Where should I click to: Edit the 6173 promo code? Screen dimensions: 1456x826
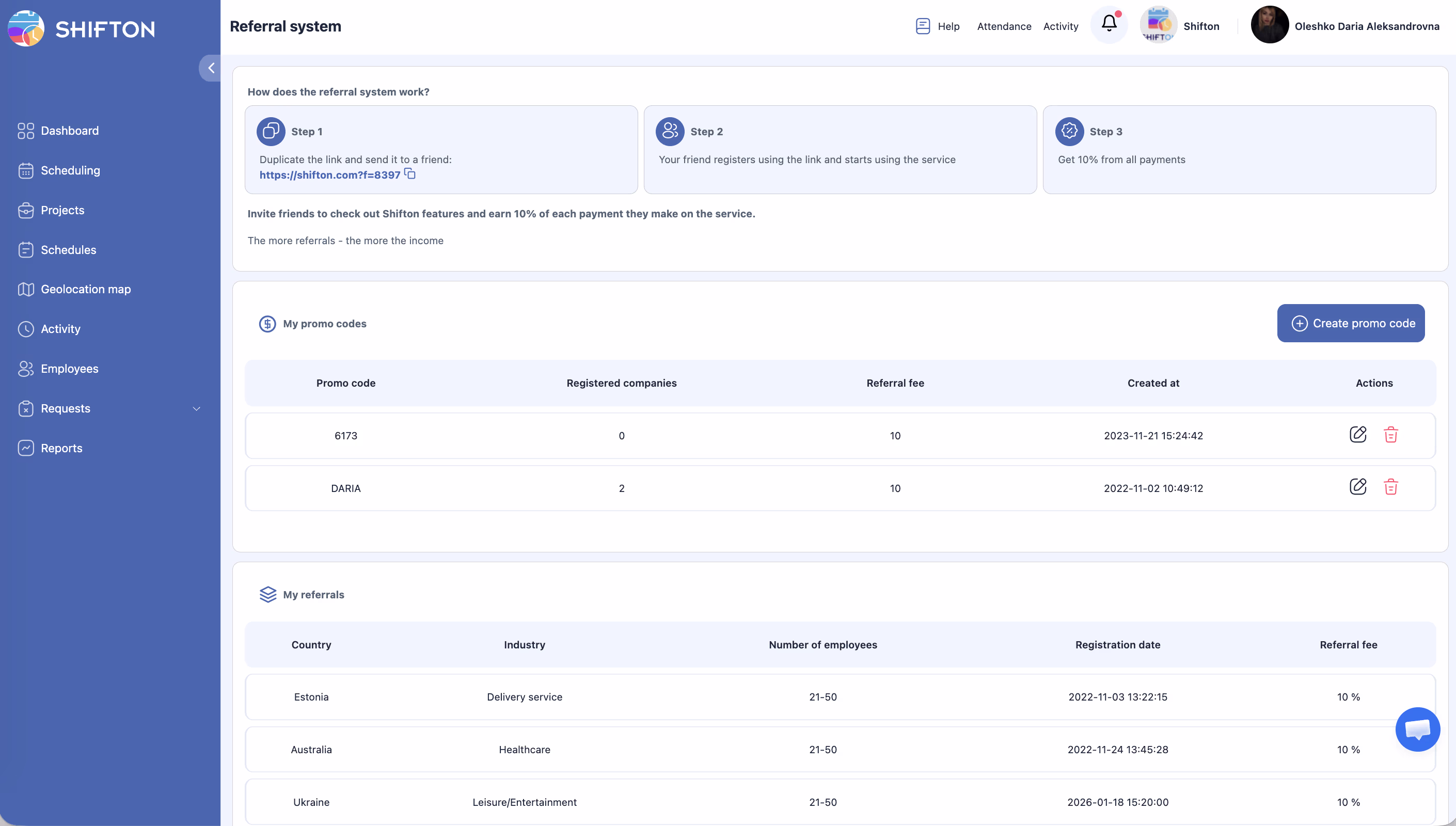click(1357, 435)
